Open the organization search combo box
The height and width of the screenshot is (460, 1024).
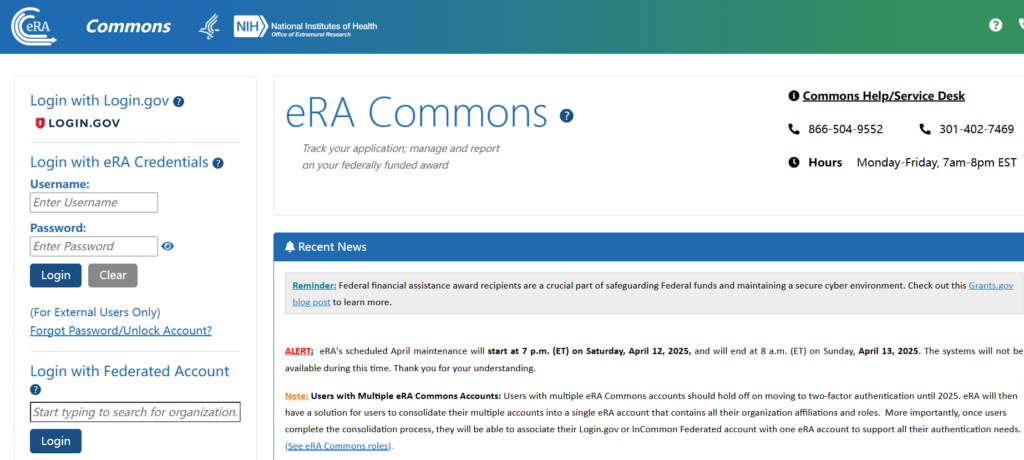135,412
